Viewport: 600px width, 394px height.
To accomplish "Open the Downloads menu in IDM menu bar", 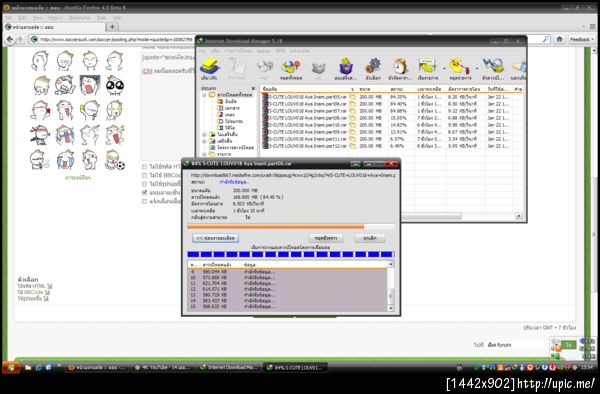I will pyautogui.click(x=238, y=50).
